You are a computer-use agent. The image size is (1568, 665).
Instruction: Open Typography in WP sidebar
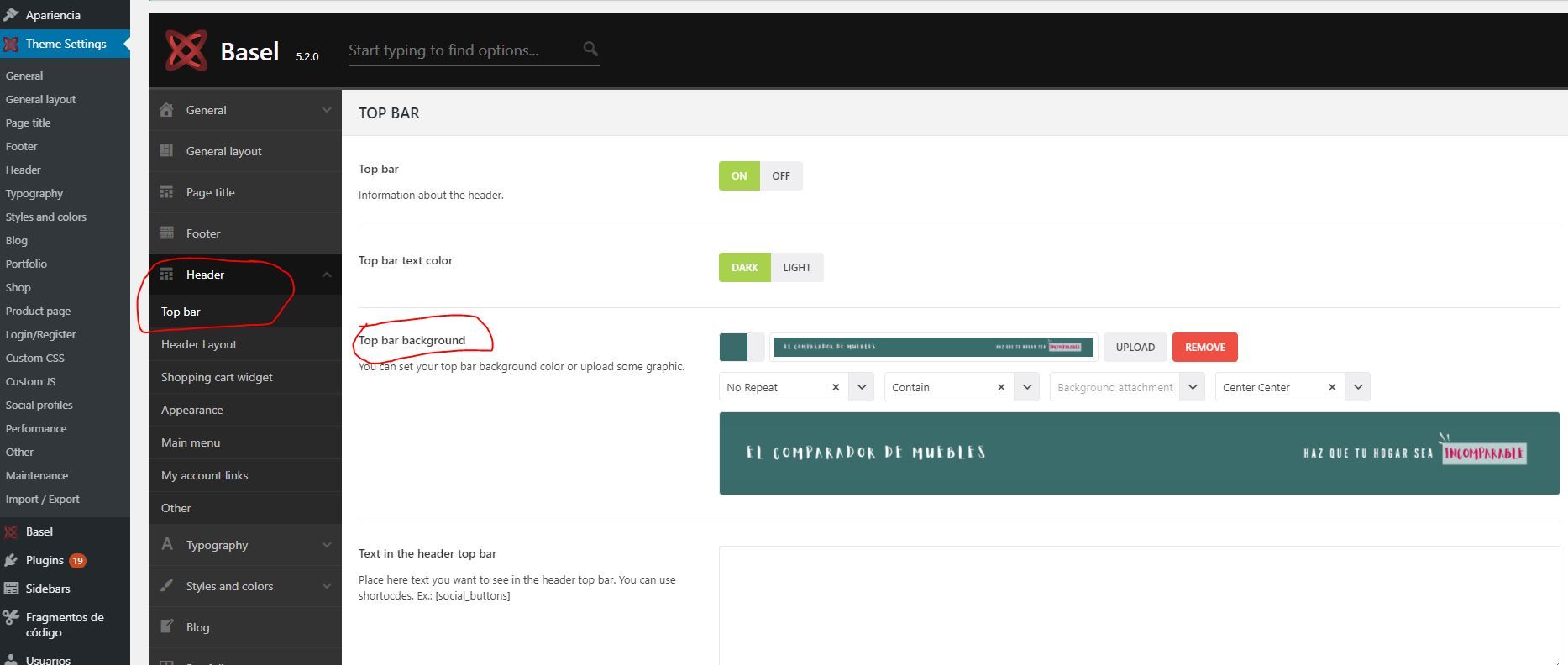[x=34, y=193]
